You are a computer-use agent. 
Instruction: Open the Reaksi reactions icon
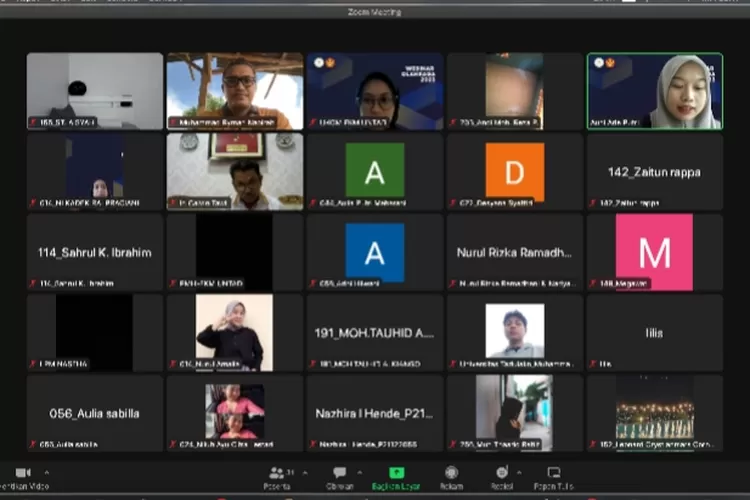coord(501,472)
